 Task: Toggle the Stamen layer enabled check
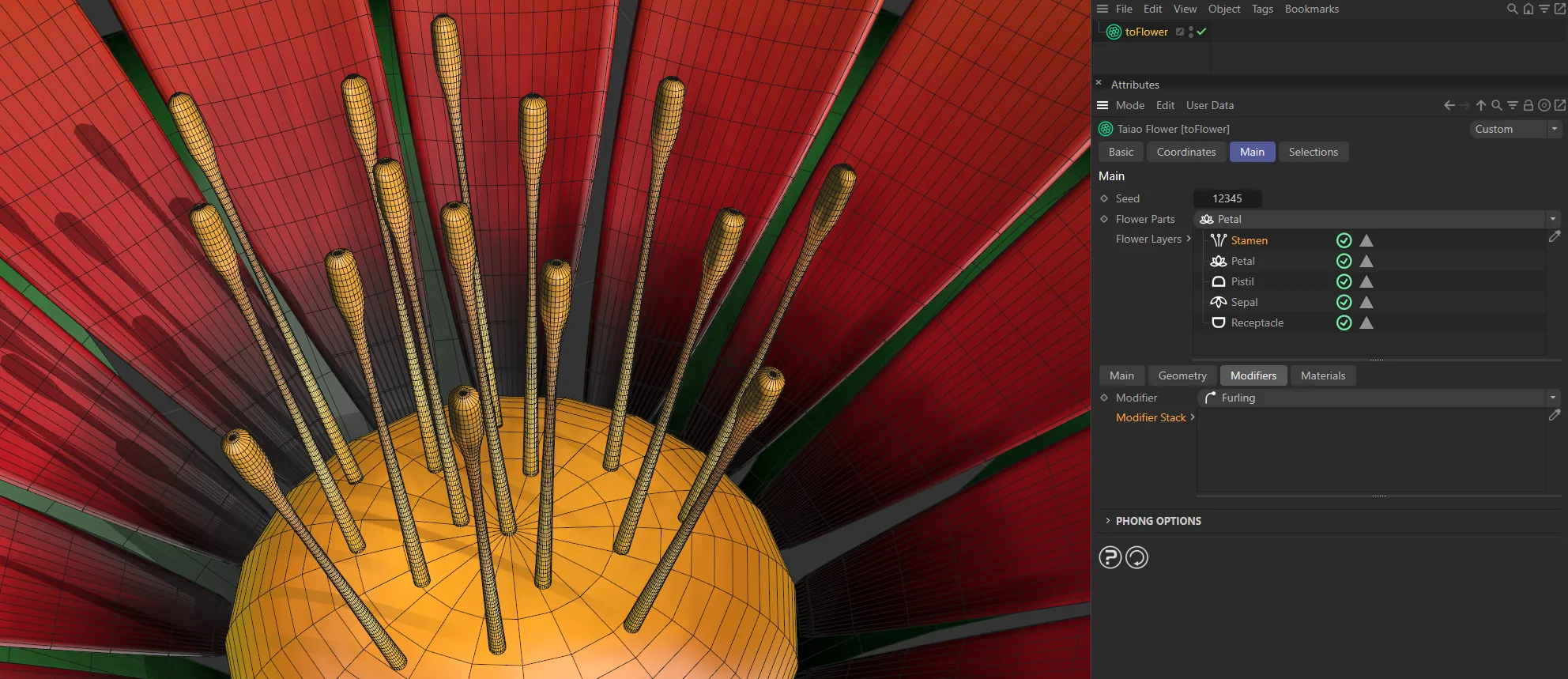1344,240
